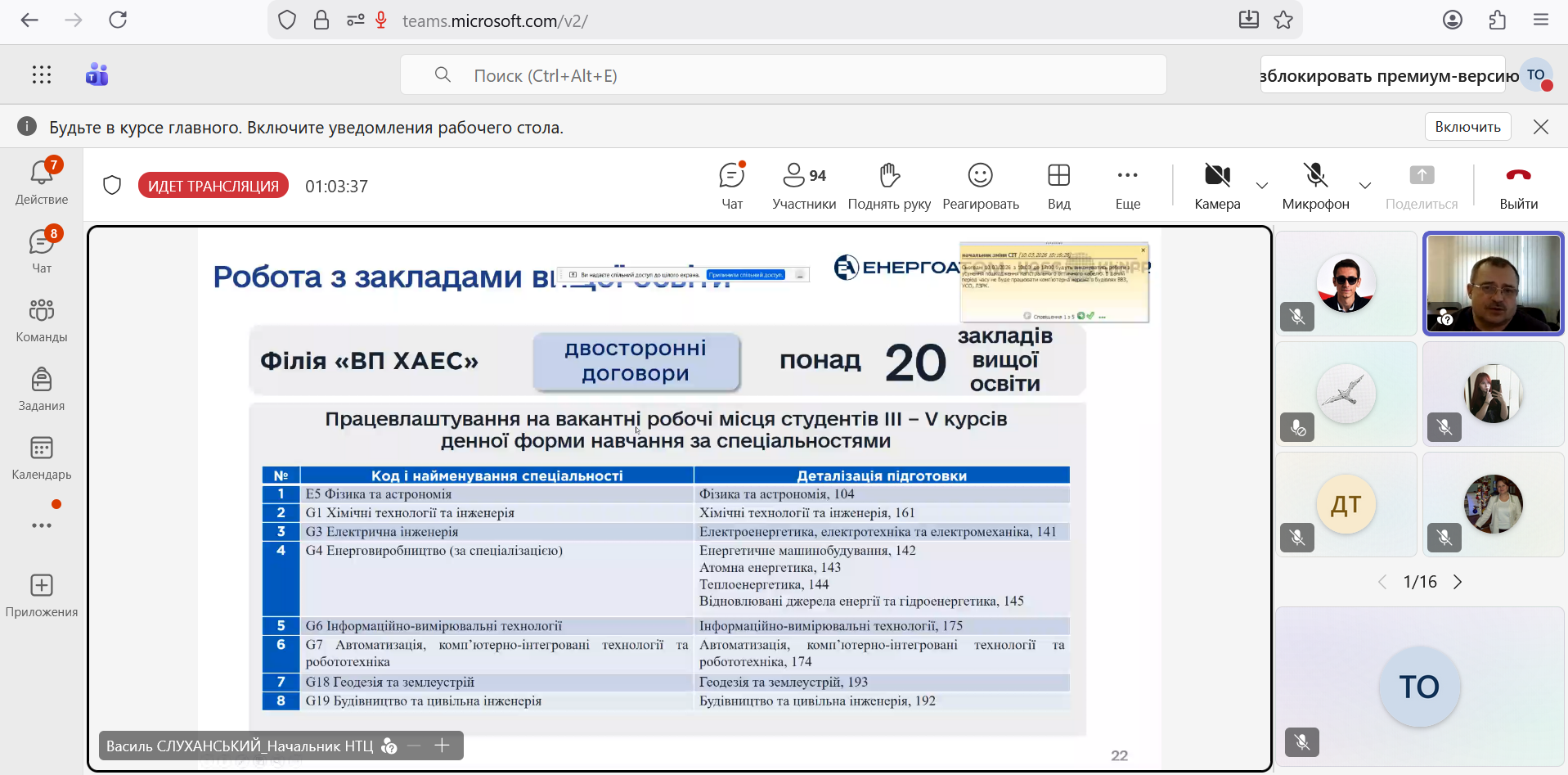This screenshot has width=1568, height=775.
Task: Zoom in shared content with plus button
Action: click(443, 746)
